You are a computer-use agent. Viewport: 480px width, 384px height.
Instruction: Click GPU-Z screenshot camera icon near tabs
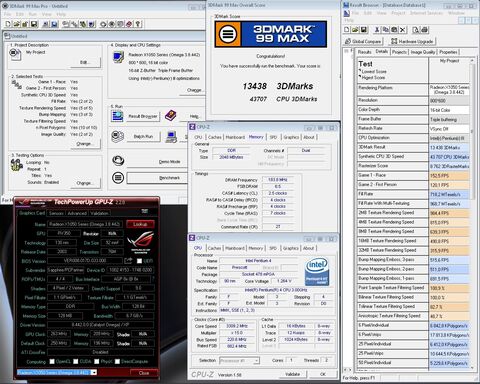click(145, 211)
